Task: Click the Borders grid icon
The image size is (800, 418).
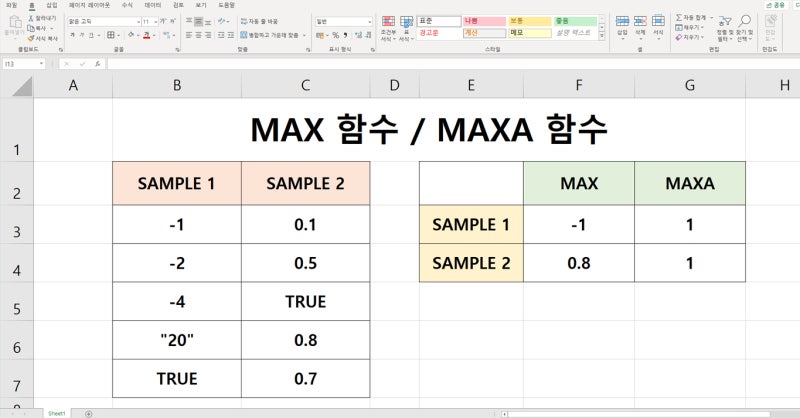Action: (111, 35)
